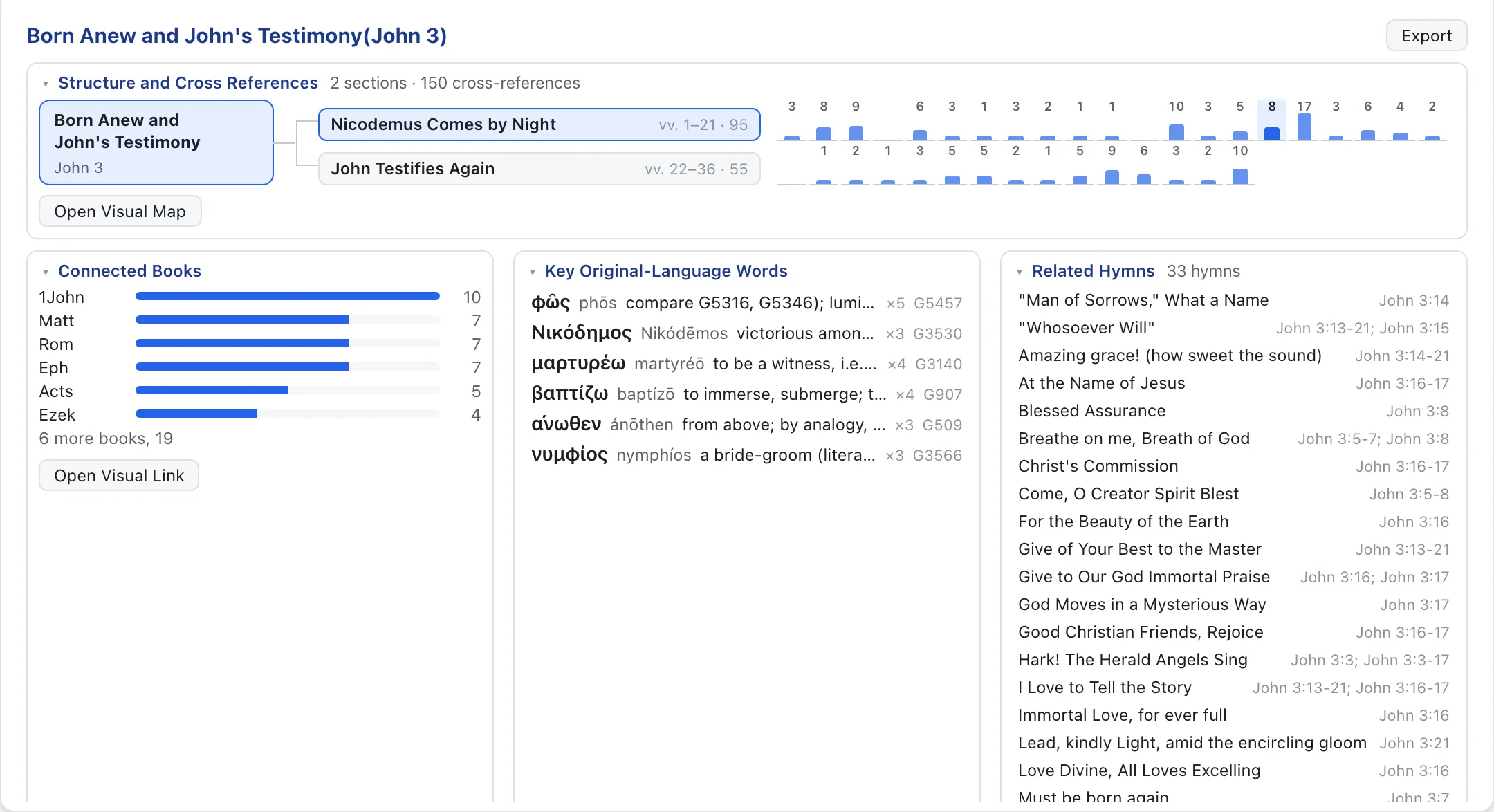
Task: Select John Testifies Again section
Action: click(539, 169)
